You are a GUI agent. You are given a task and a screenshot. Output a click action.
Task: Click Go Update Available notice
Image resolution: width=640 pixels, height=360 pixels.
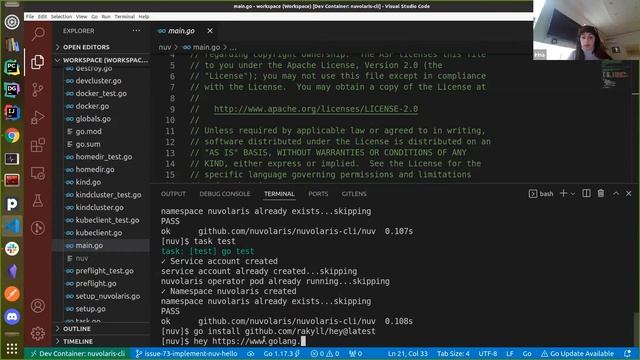pyautogui.click(x=577, y=353)
